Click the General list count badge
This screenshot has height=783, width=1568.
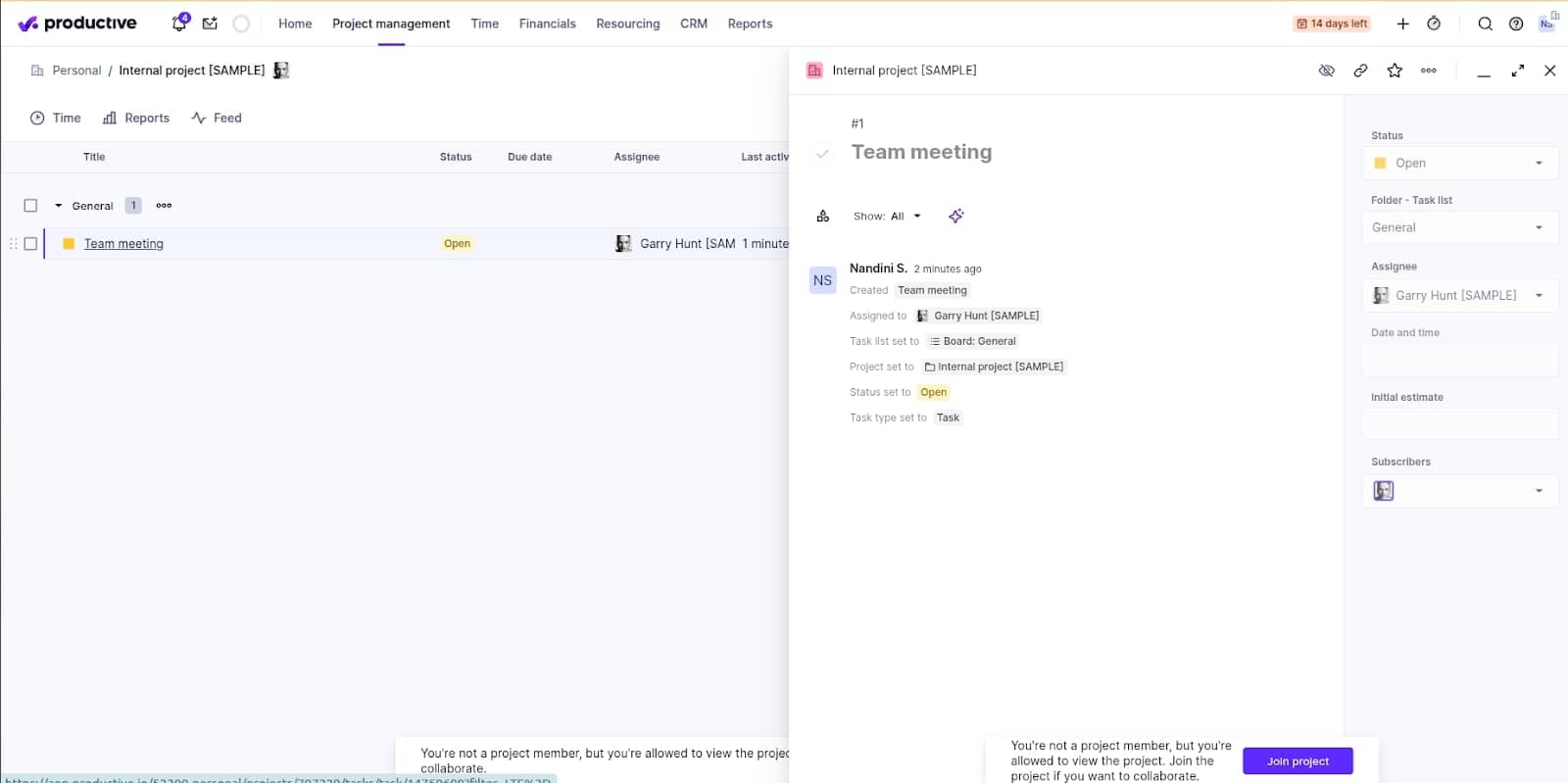point(133,206)
